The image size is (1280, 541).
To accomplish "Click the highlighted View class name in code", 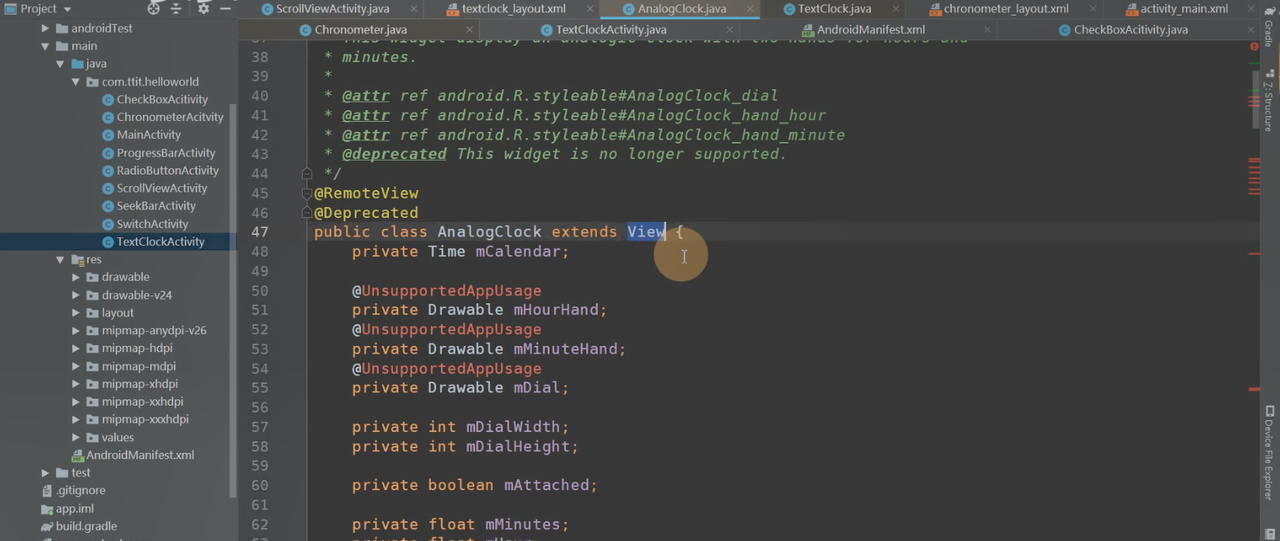I will coord(645,232).
